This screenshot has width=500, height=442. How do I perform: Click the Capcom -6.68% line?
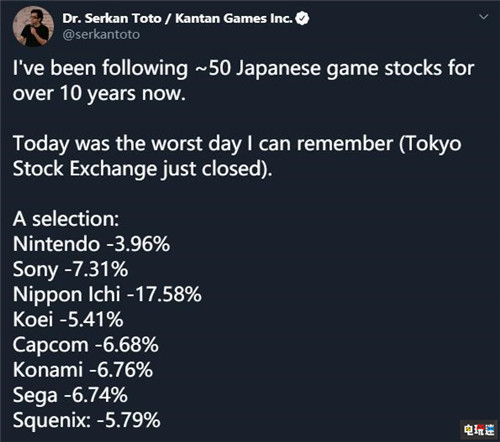point(86,345)
